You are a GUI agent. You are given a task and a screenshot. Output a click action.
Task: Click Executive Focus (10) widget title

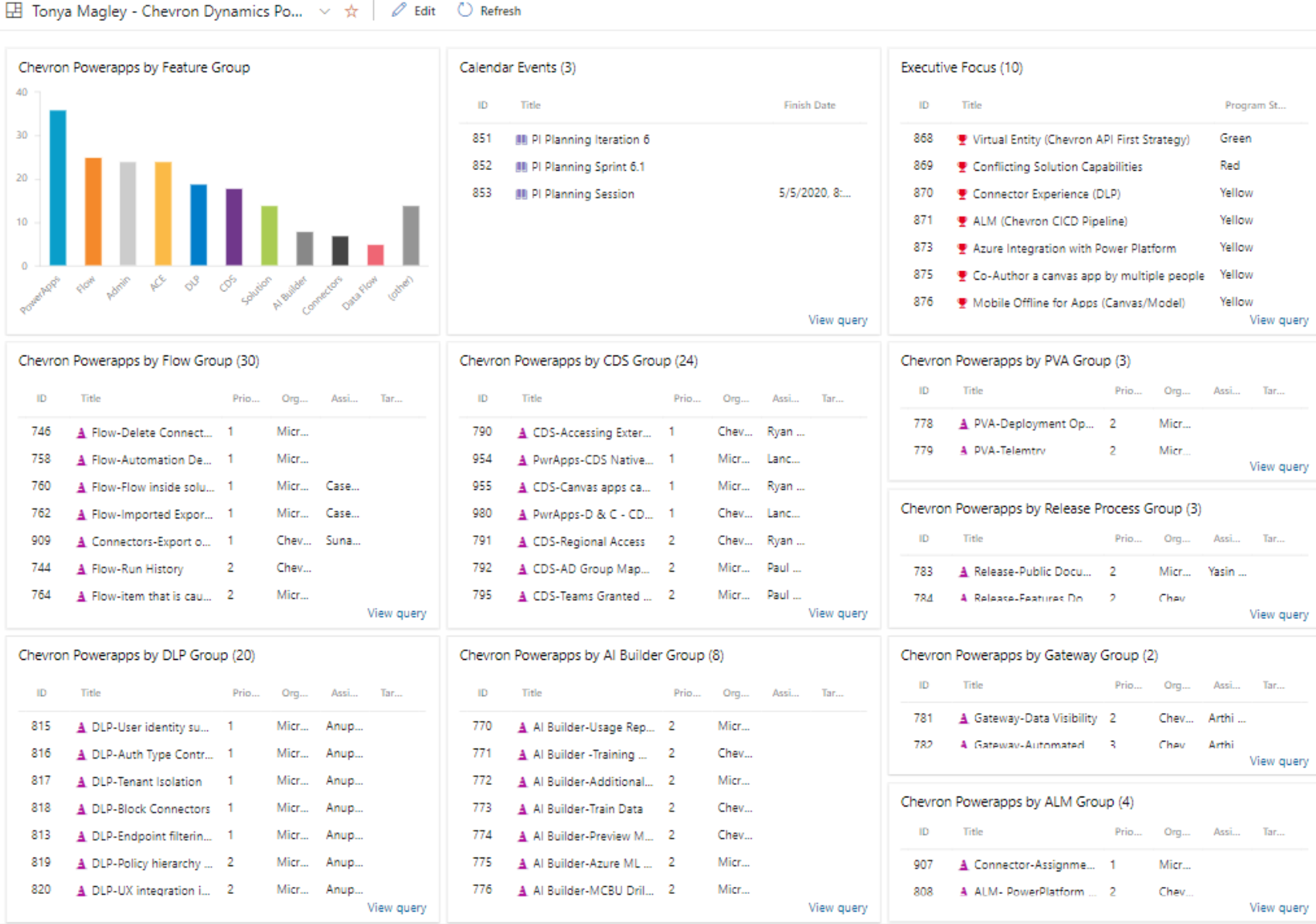click(961, 67)
